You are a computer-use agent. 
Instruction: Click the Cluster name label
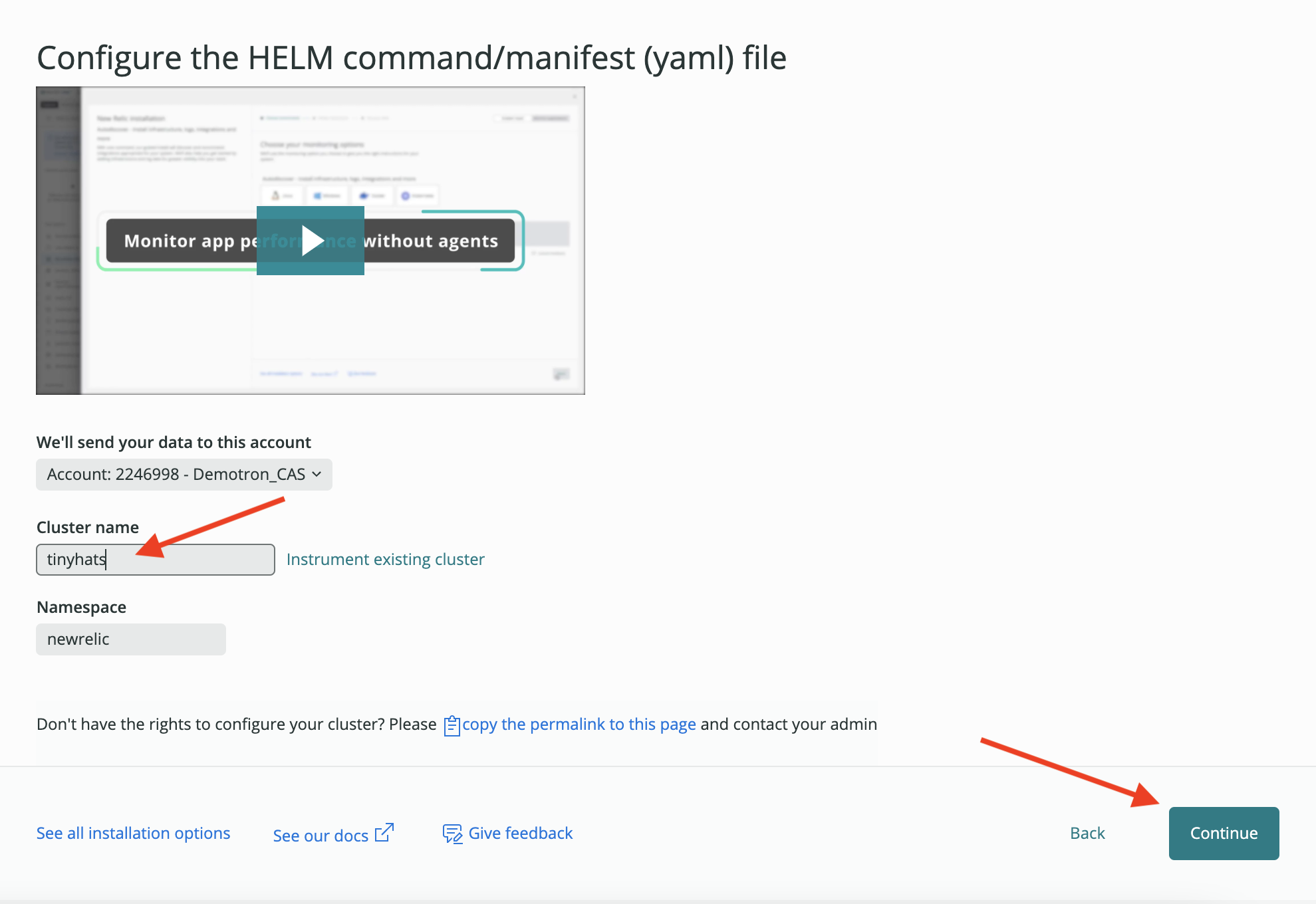(88, 528)
